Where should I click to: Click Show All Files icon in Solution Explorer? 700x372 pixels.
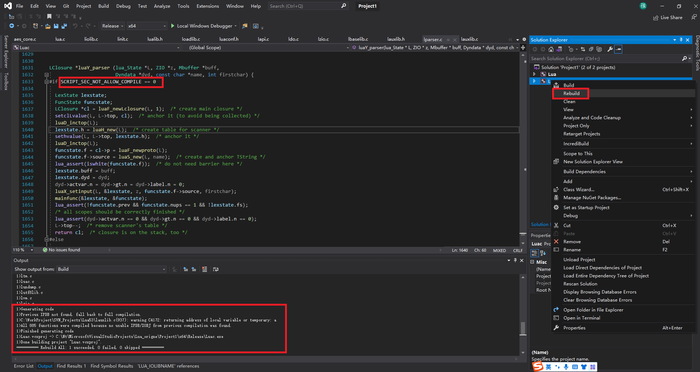pyautogui.click(x=599, y=50)
